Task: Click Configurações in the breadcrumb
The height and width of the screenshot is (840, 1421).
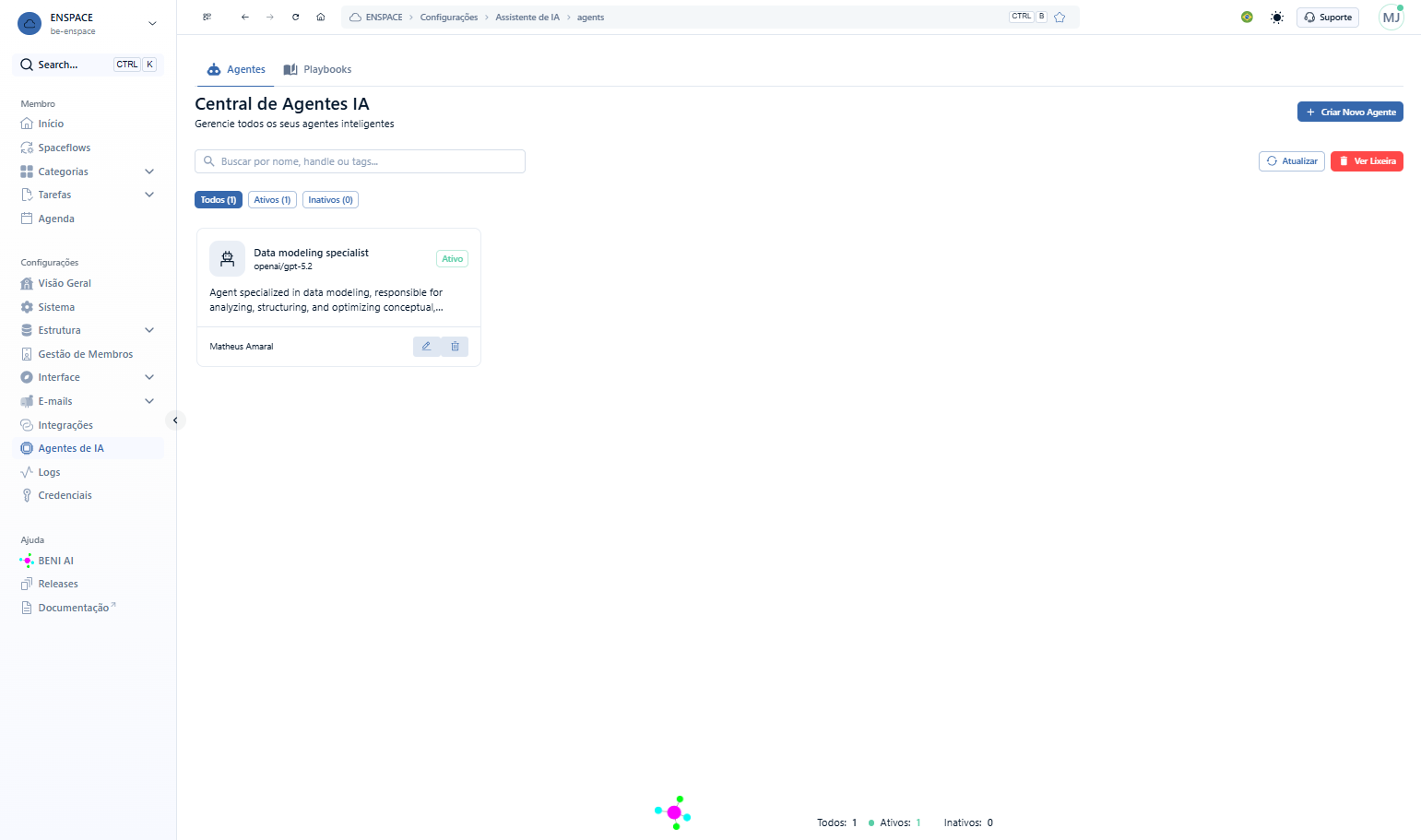Action: pos(449,18)
